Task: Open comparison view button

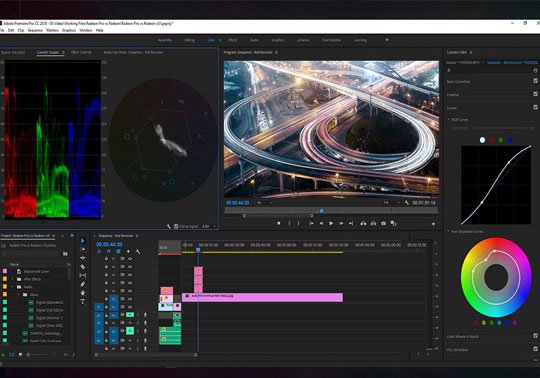Action: (393, 223)
